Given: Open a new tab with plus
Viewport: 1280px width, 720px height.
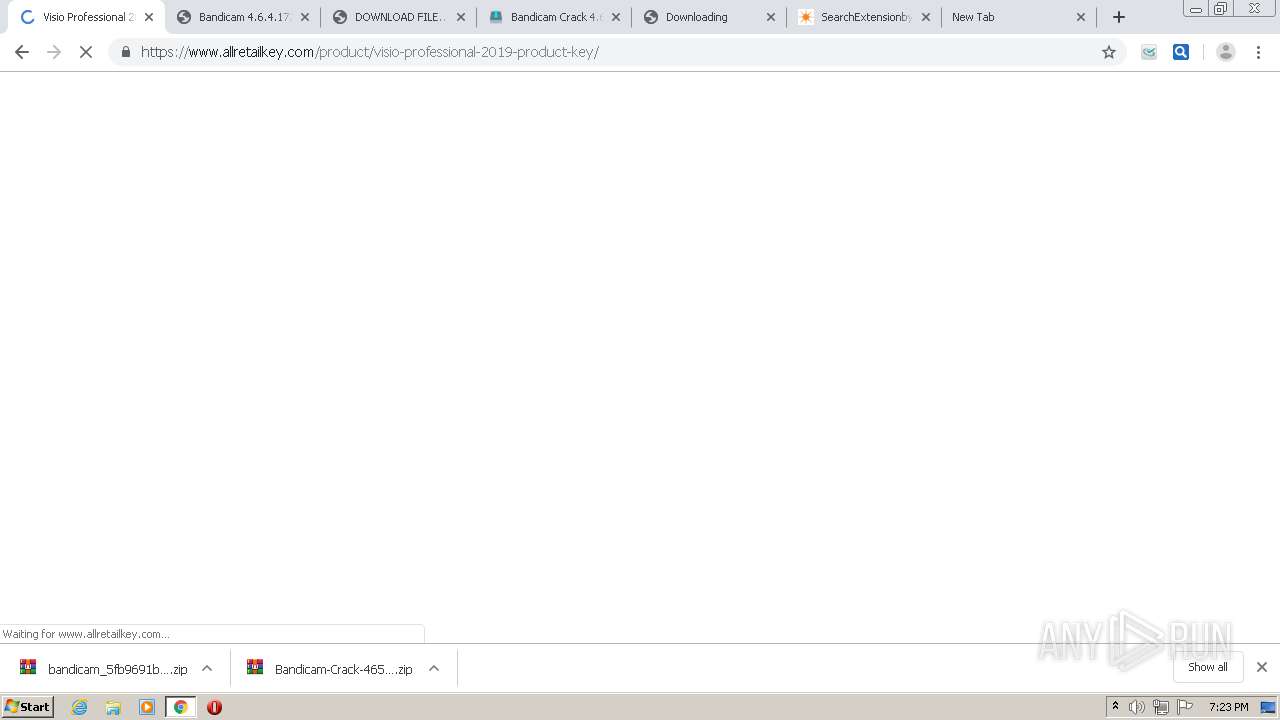Looking at the screenshot, I should pyautogui.click(x=1119, y=17).
